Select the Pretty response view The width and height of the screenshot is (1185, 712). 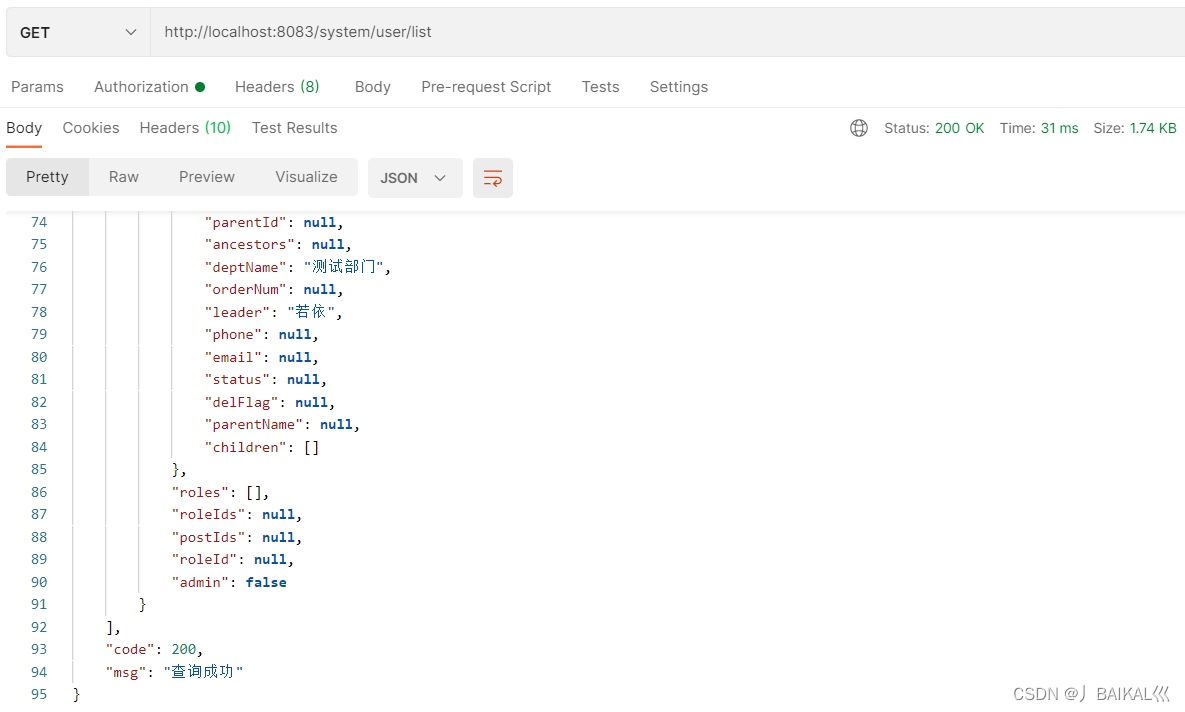[47, 177]
